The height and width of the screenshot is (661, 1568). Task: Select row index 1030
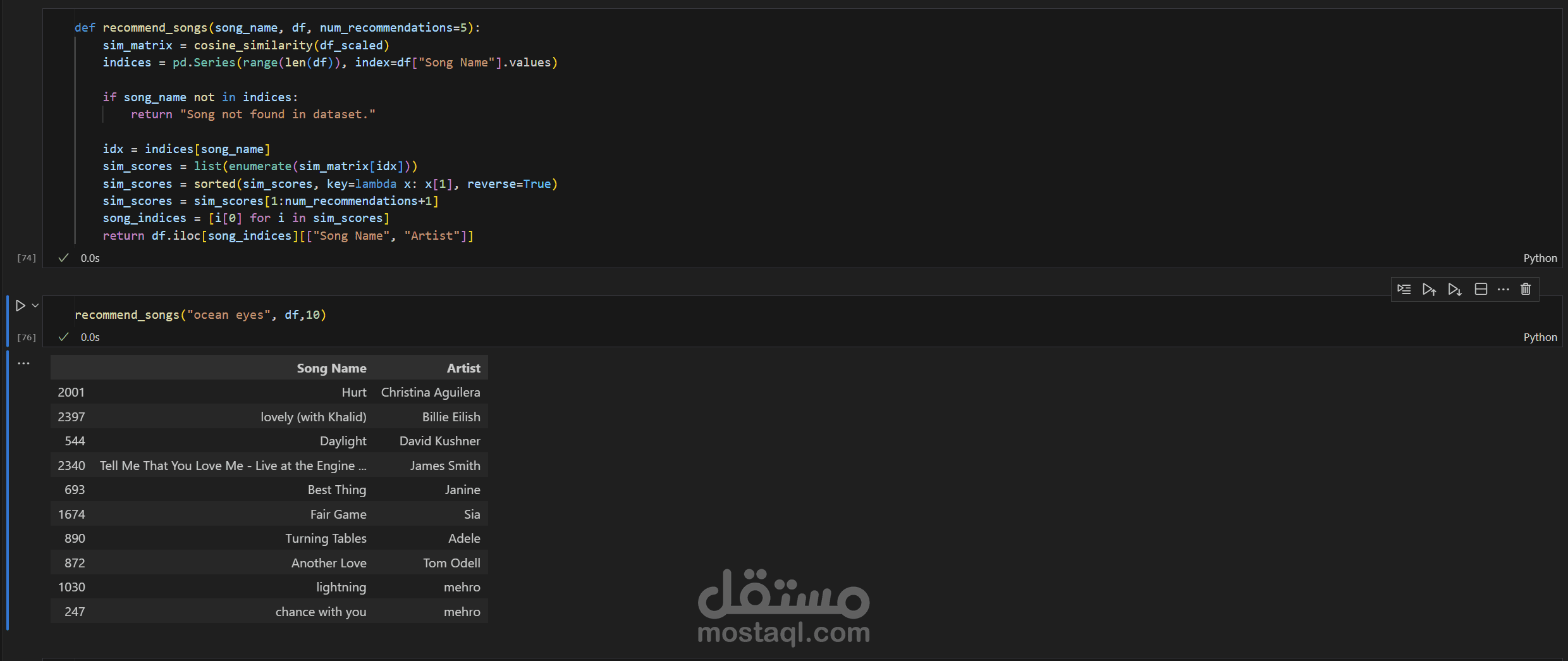[71, 587]
